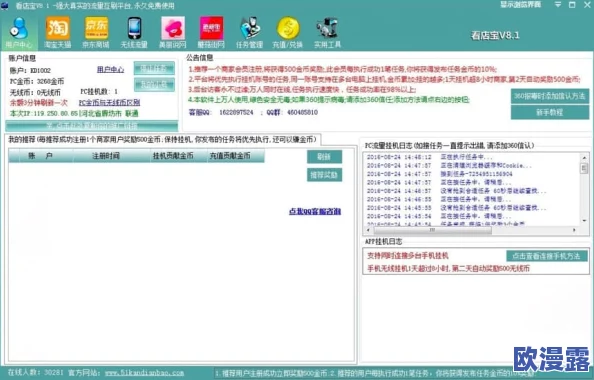
Task: Open the 用户中心 user center toolbar icon
Action: click(x=19, y=33)
